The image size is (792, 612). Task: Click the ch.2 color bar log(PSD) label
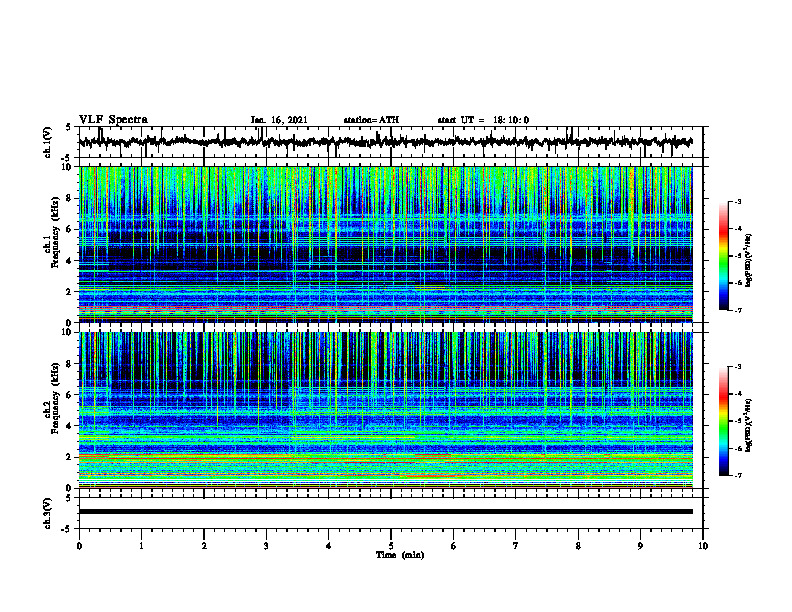(x=749, y=426)
